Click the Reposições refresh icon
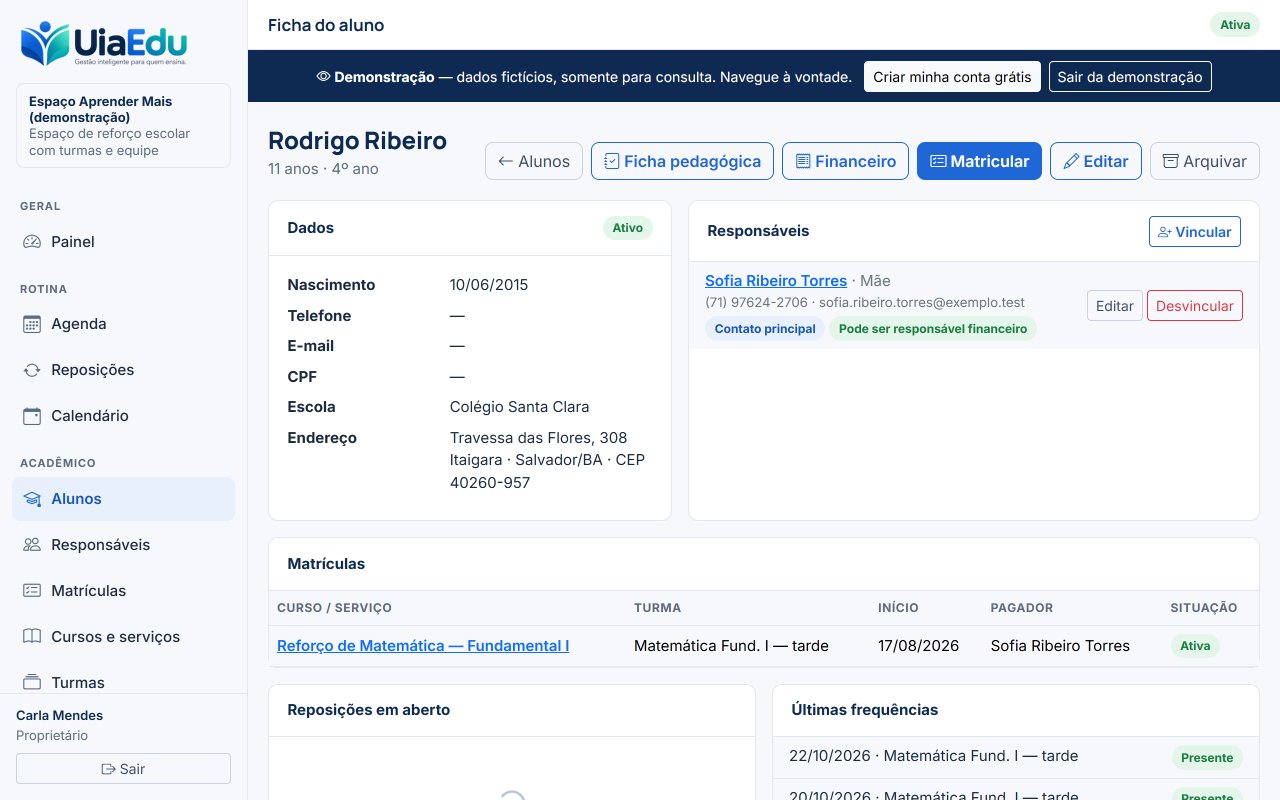 (x=32, y=370)
